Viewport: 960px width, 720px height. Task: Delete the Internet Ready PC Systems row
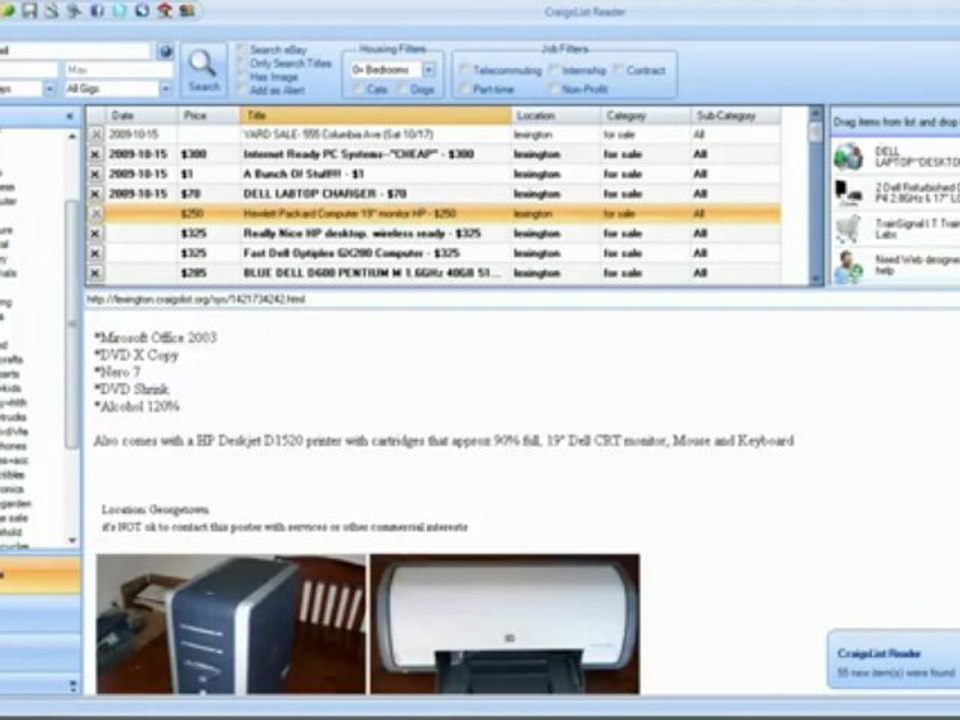pyautogui.click(x=95, y=154)
